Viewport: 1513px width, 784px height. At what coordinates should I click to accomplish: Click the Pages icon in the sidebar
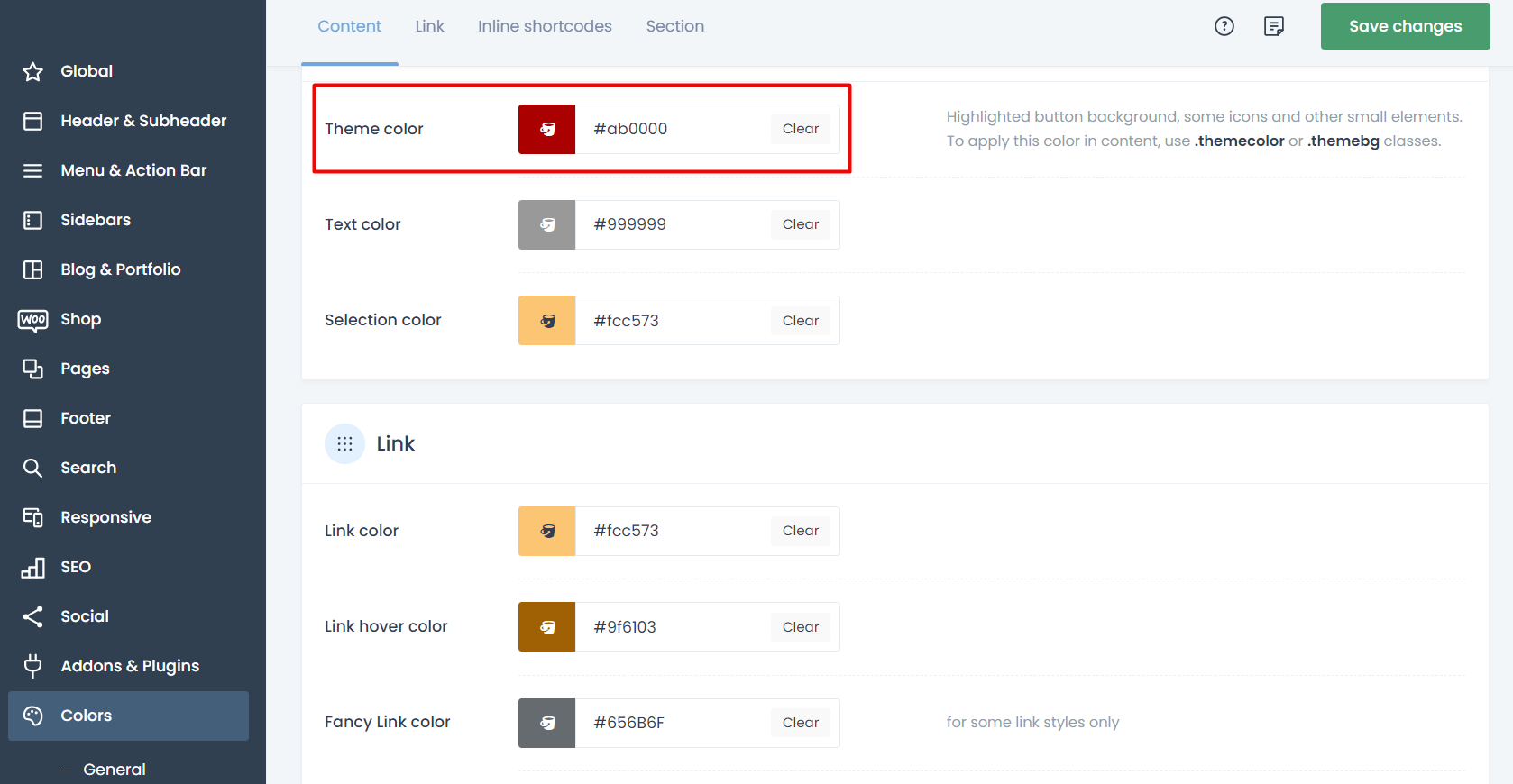click(33, 369)
